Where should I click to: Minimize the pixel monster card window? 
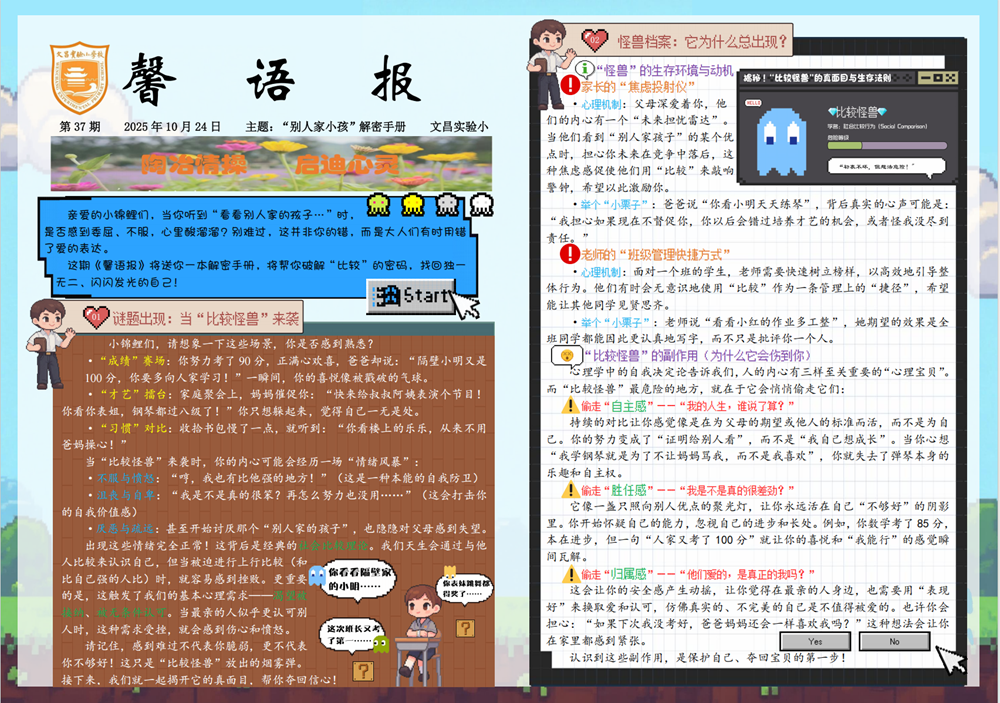click(x=925, y=78)
